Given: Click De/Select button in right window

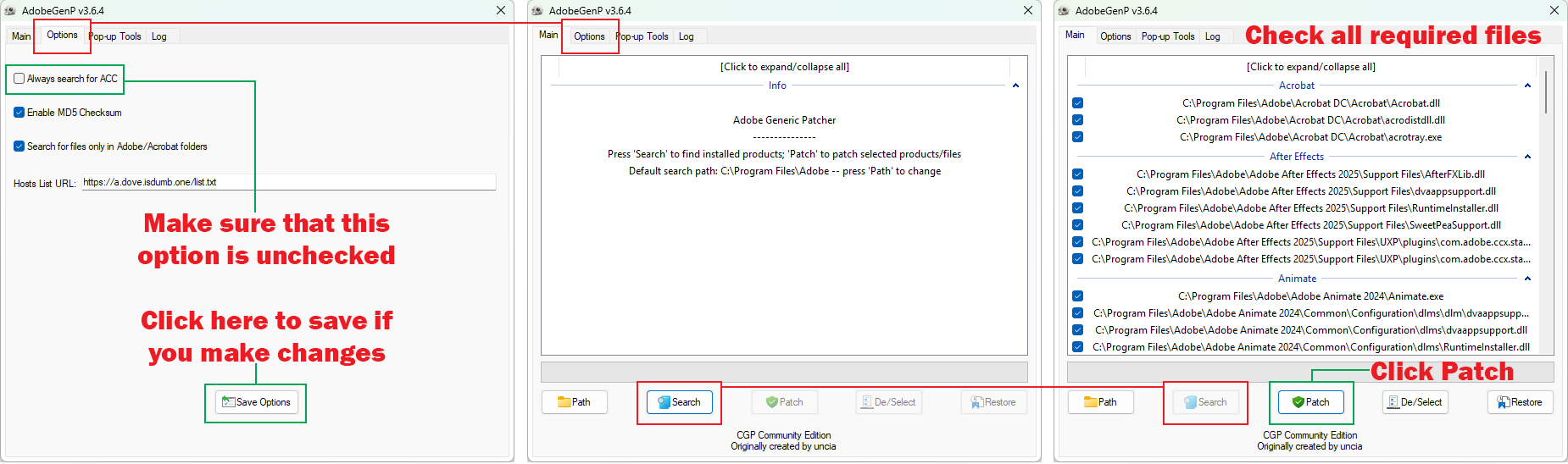Looking at the screenshot, I should pyautogui.click(x=1415, y=402).
